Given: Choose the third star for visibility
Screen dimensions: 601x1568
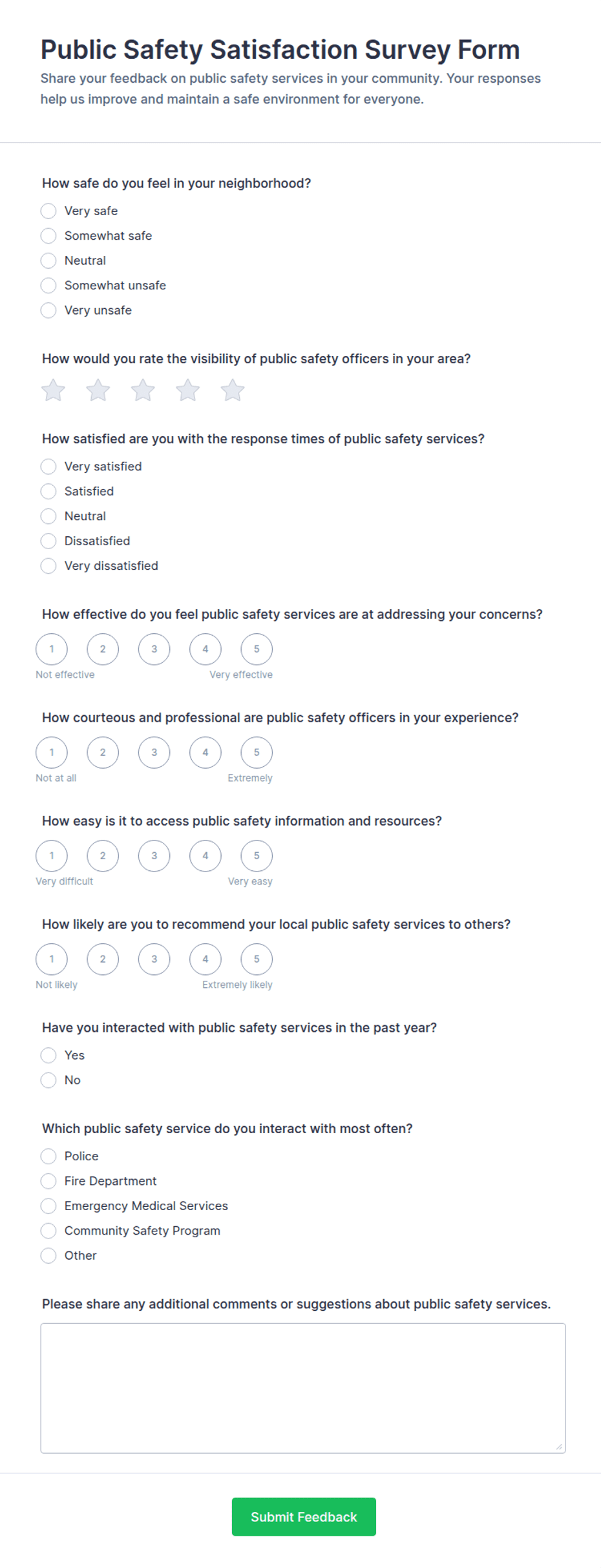Looking at the screenshot, I should tap(143, 390).
